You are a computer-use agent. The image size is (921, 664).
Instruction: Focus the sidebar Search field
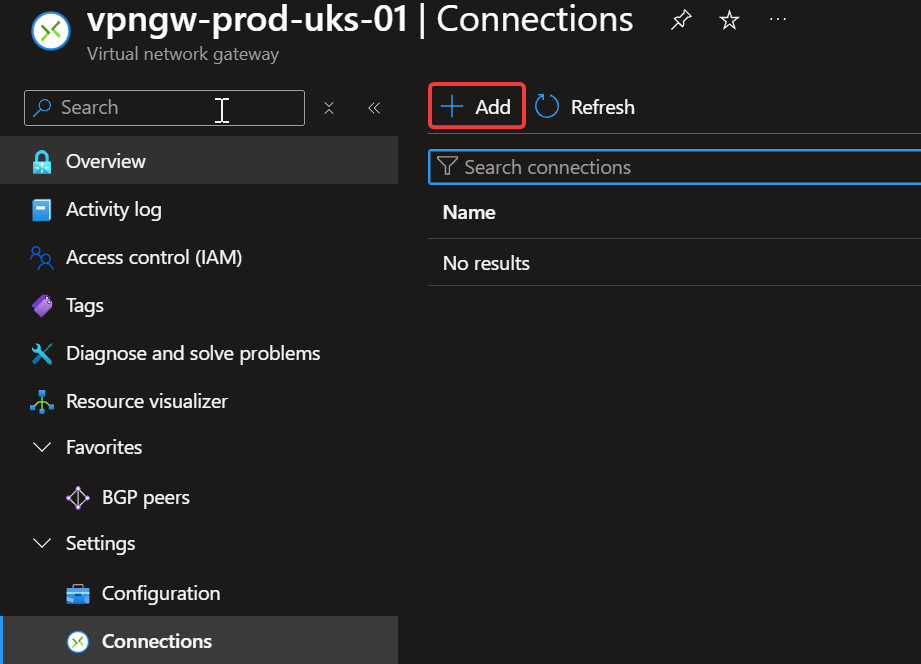click(164, 108)
